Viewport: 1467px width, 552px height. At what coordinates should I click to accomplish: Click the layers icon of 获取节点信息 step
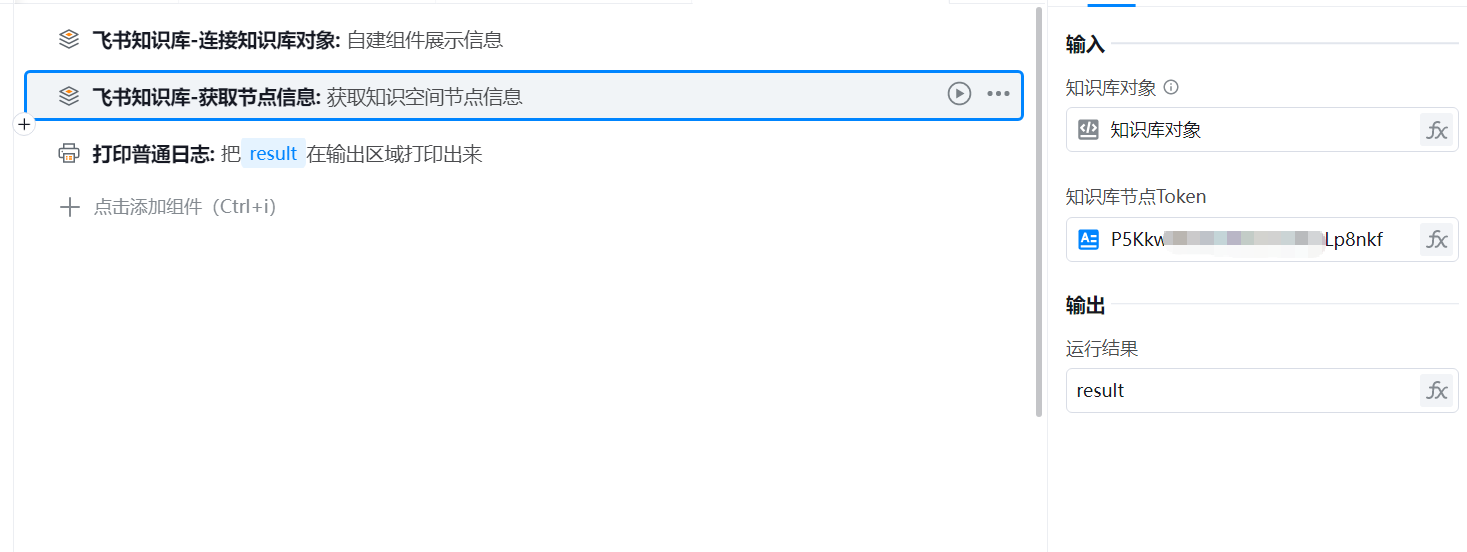[68, 96]
